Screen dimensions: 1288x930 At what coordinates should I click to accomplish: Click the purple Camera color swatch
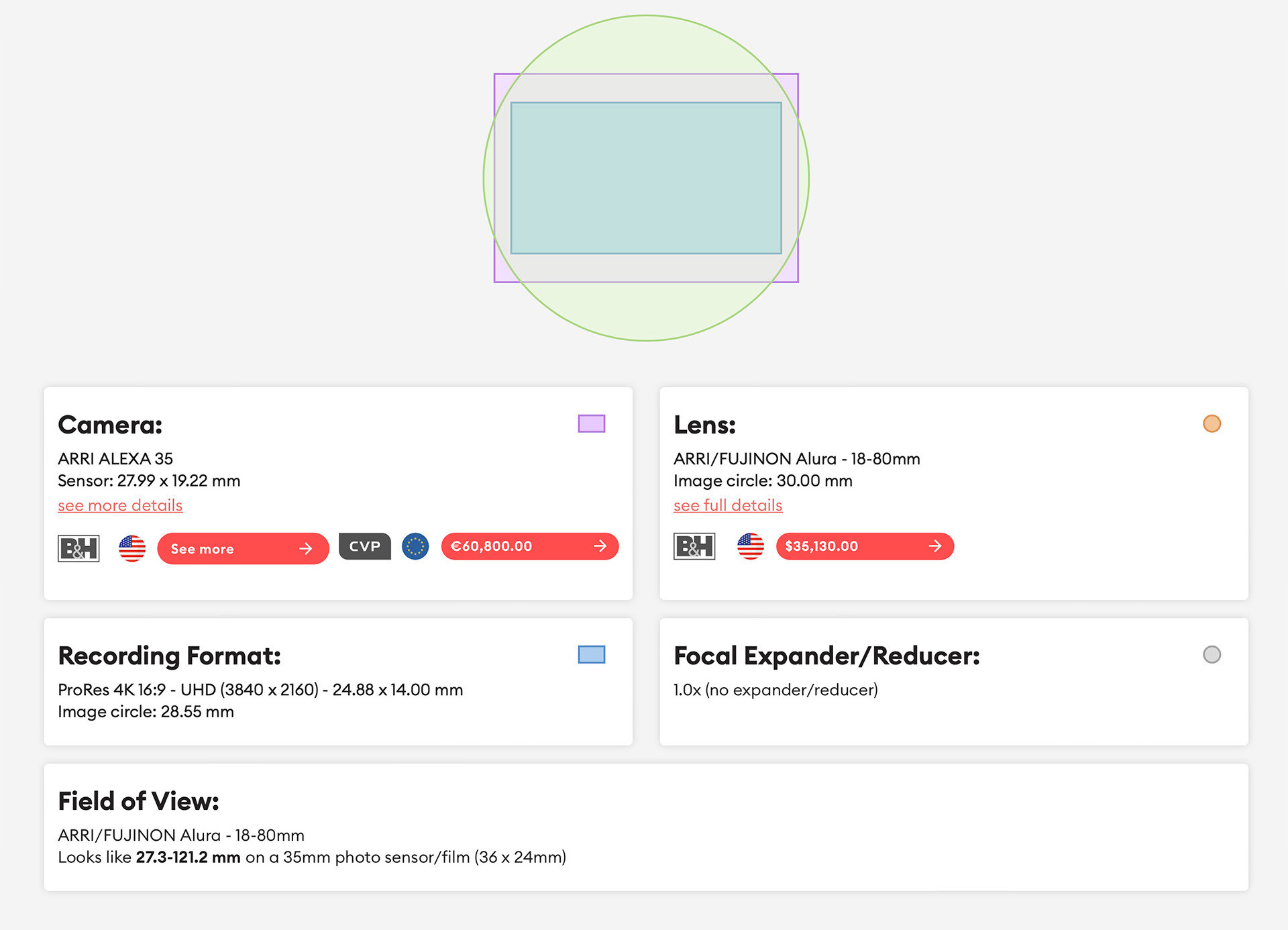(591, 423)
